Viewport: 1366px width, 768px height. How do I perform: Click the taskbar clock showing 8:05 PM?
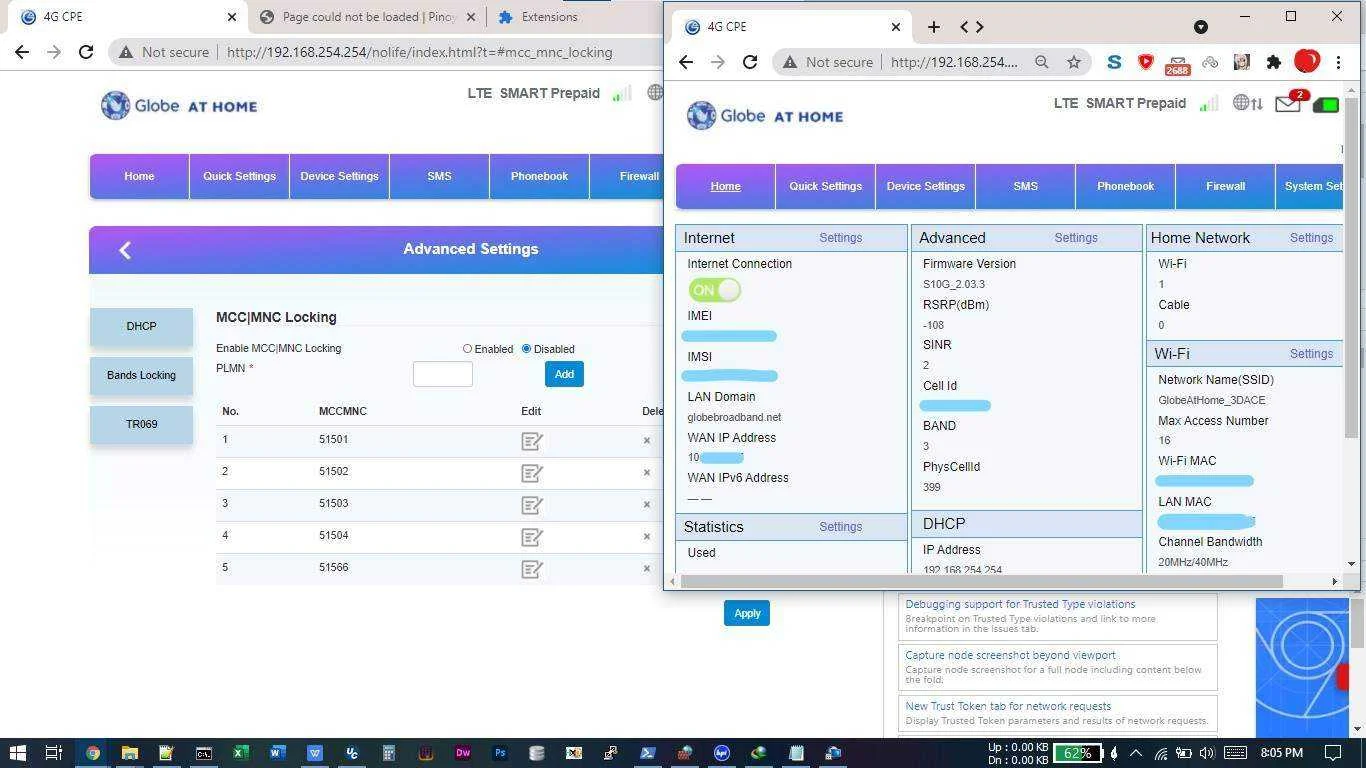1281,753
